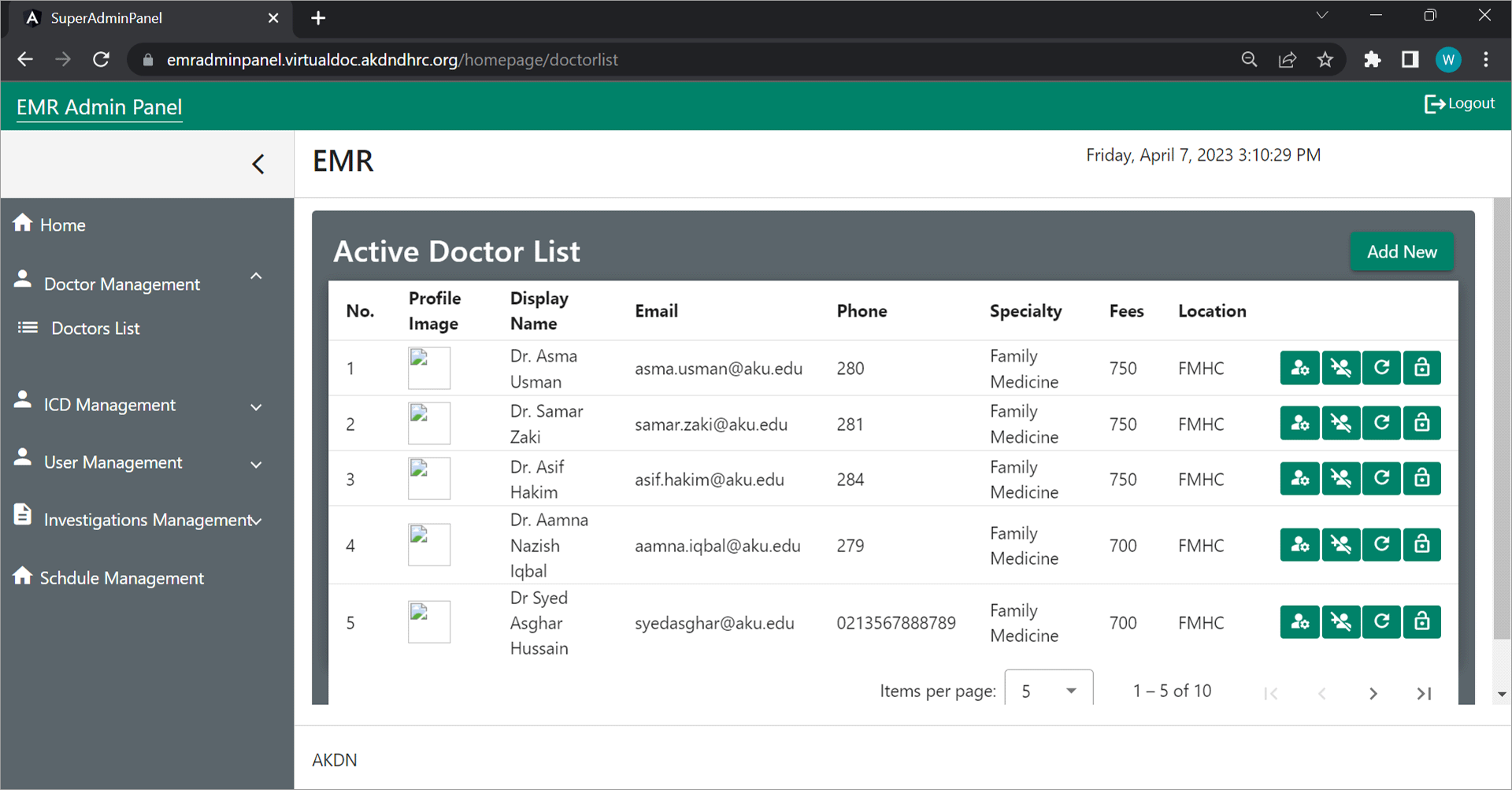Screen dimensions: 1512x790
Task: Collapse the Doctor Management section
Action: 256,276
